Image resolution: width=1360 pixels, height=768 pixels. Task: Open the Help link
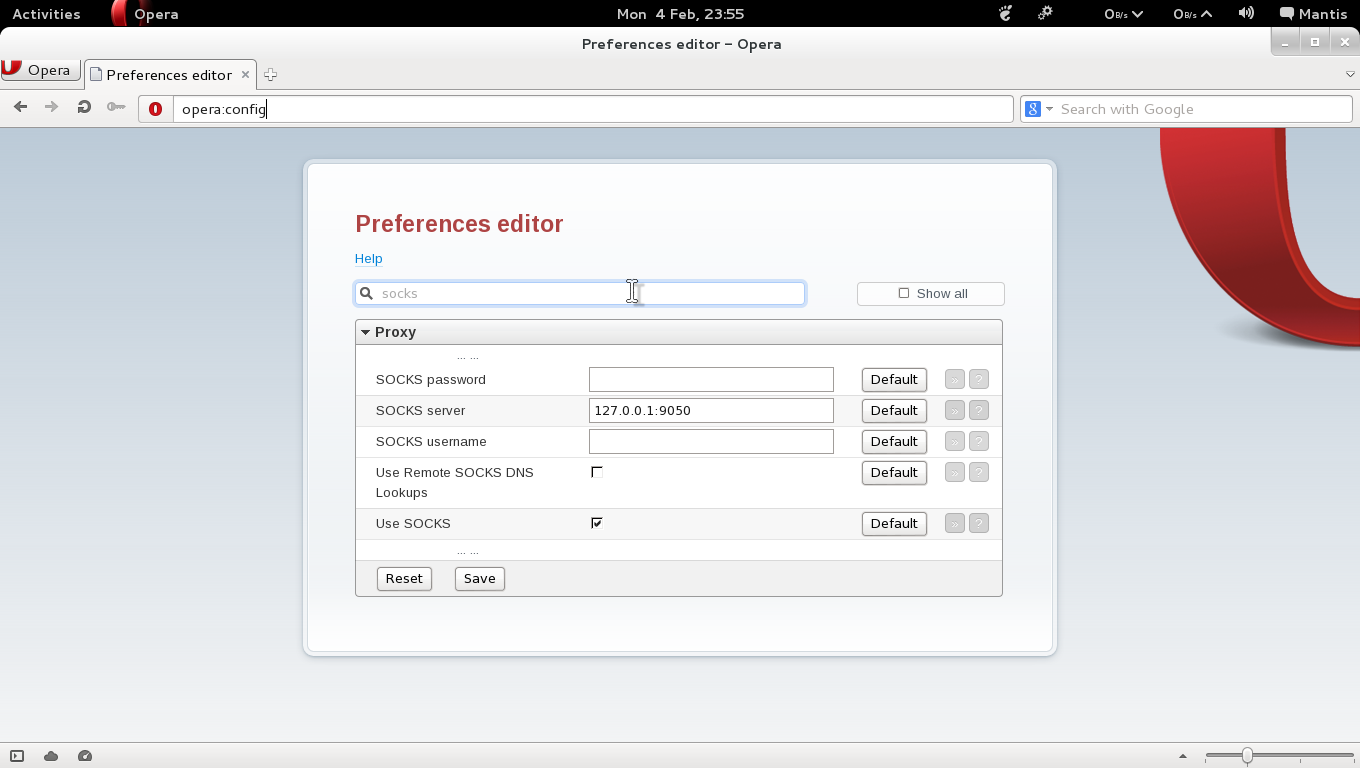[x=368, y=259]
